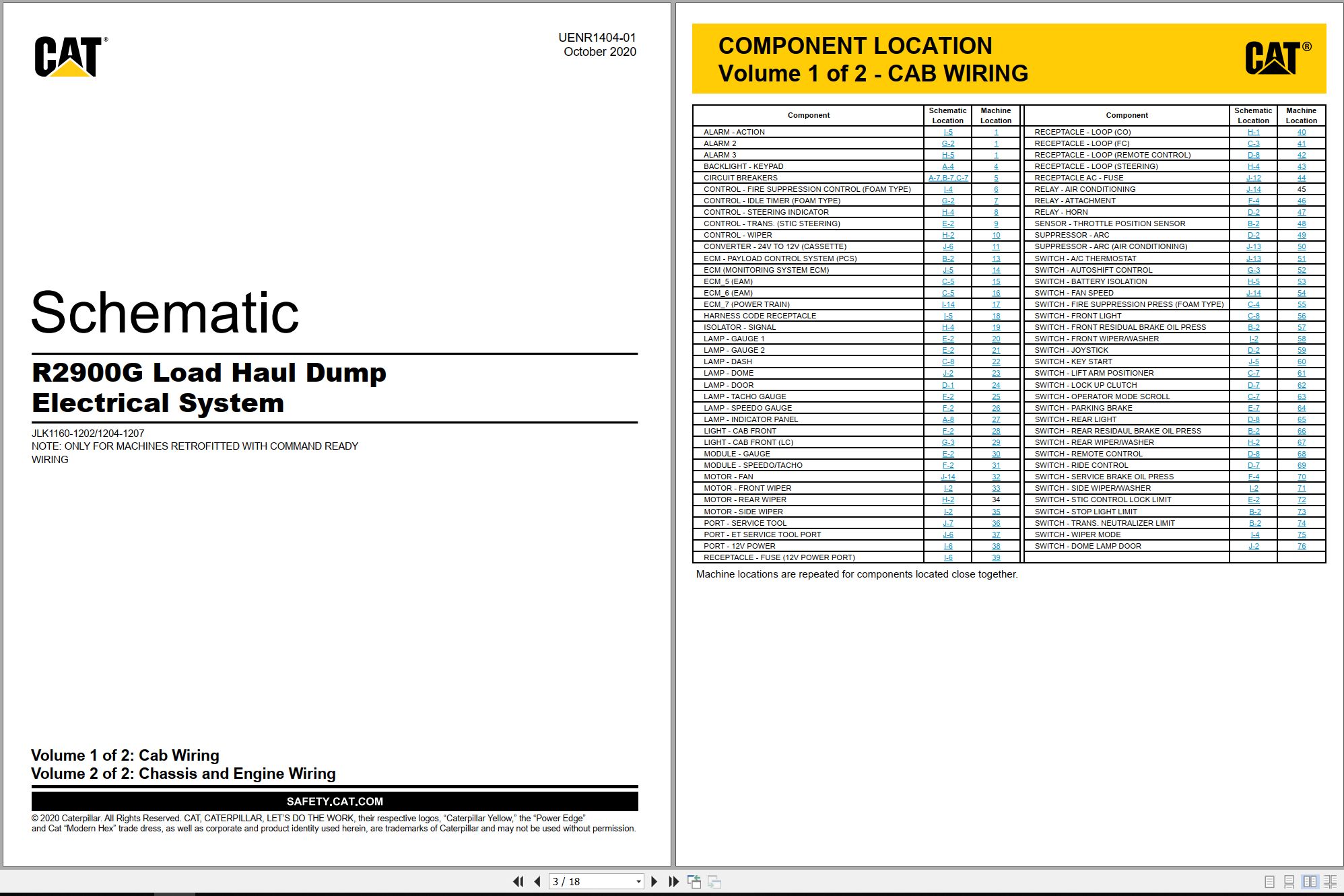Screen dimensions: 1344x896
Task: Open schematic link J-2 for SWITCH - DOME LAMP DOOR
Action: (x=1253, y=546)
